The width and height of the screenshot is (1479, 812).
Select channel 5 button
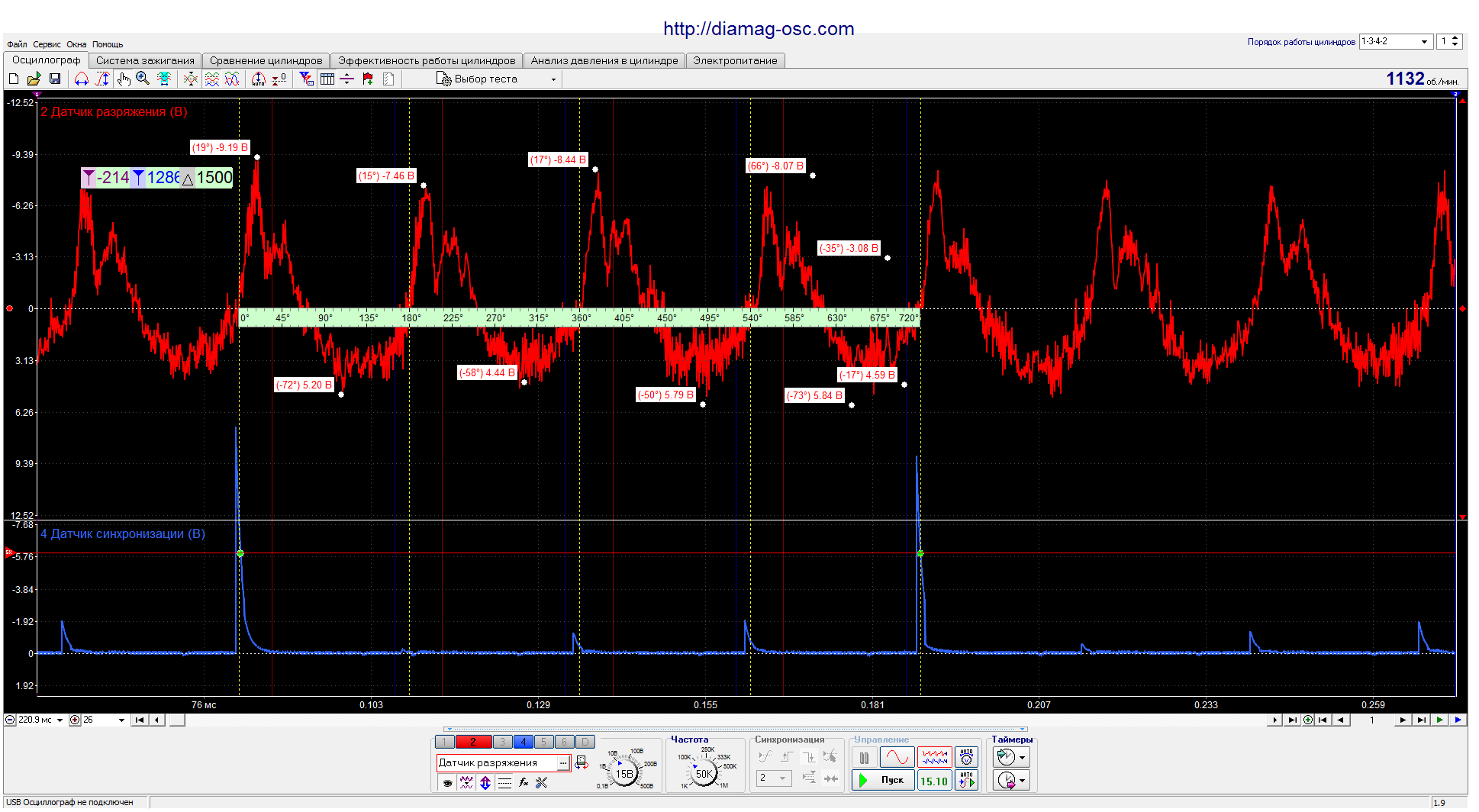tap(543, 742)
